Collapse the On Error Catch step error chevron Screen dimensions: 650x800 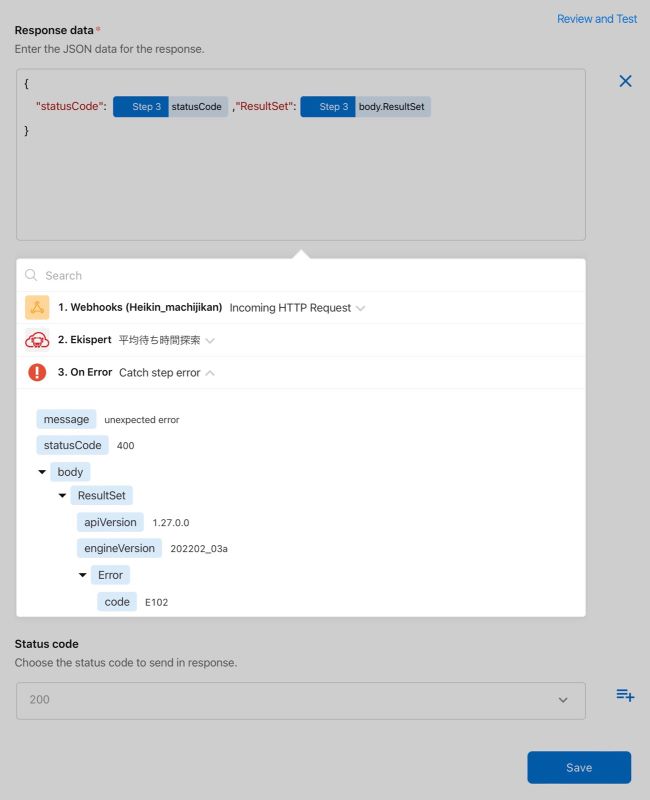tap(210, 373)
